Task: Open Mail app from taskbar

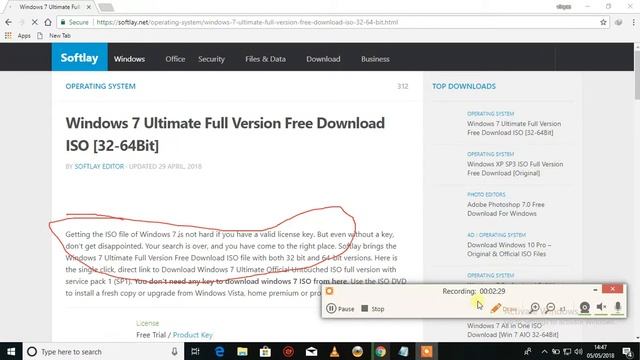Action: (311, 351)
